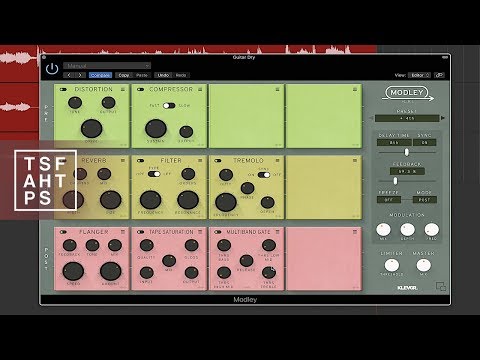Click the Compare button

[x=100, y=75]
